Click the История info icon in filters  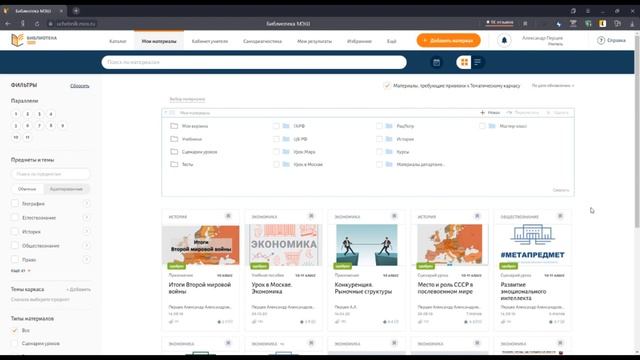tap(87, 231)
